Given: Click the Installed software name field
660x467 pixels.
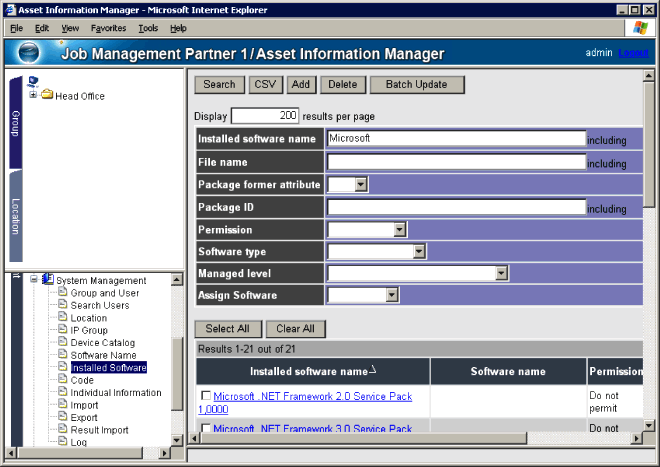Looking at the screenshot, I should [456, 139].
